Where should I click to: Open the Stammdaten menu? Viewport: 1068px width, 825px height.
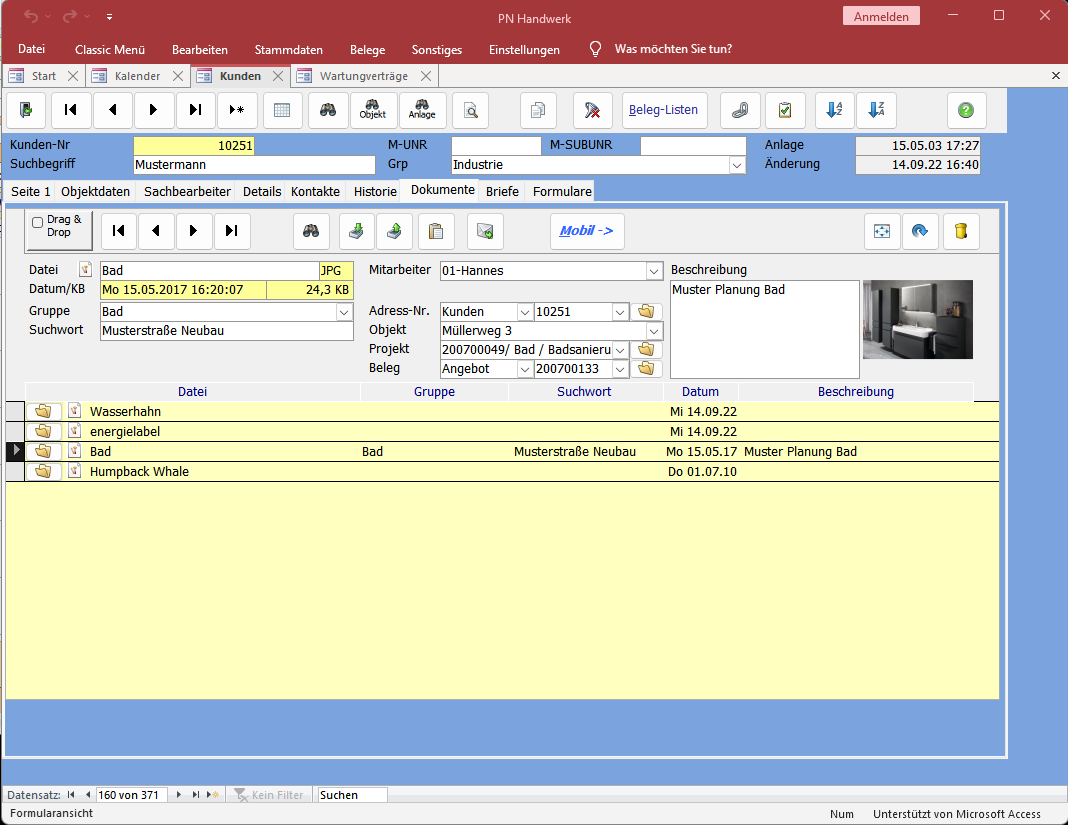(x=288, y=49)
